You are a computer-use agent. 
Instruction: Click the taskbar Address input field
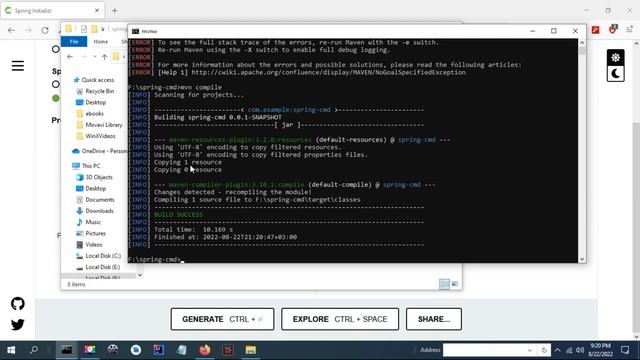[x=484, y=350]
